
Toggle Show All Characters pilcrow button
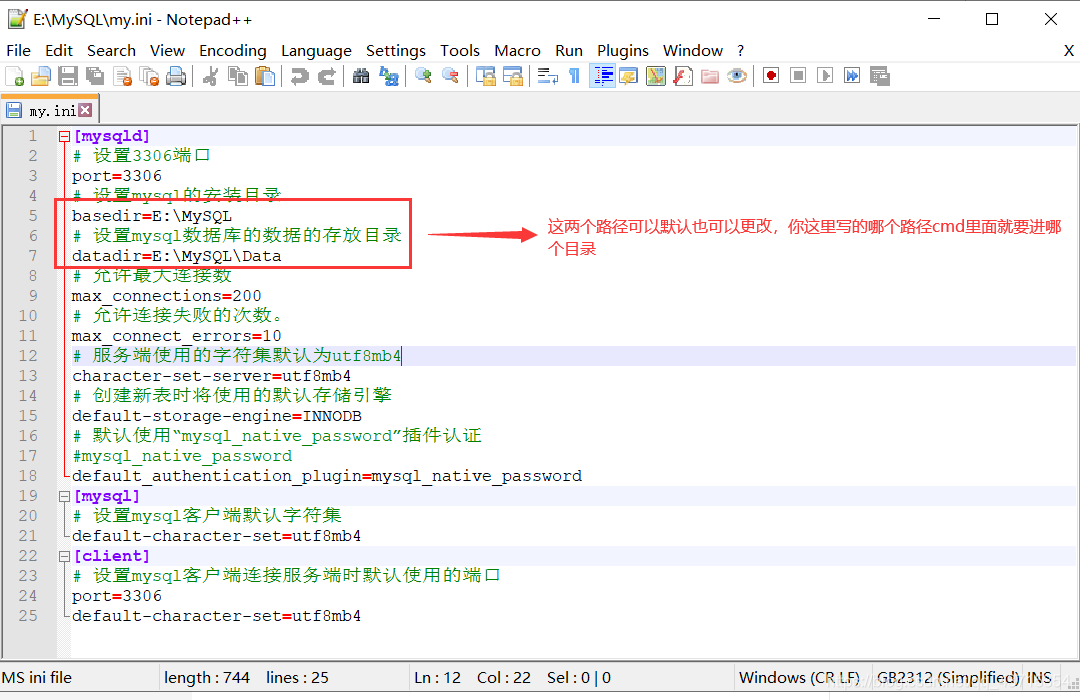pyautogui.click(x=574, y=76)
